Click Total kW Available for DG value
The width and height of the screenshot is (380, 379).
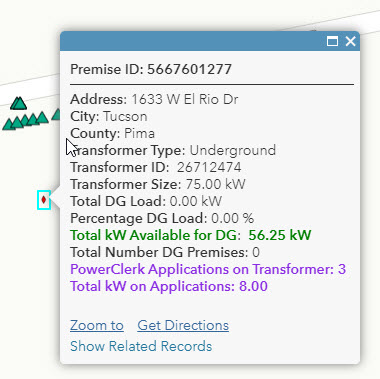(x=280, y=235)
